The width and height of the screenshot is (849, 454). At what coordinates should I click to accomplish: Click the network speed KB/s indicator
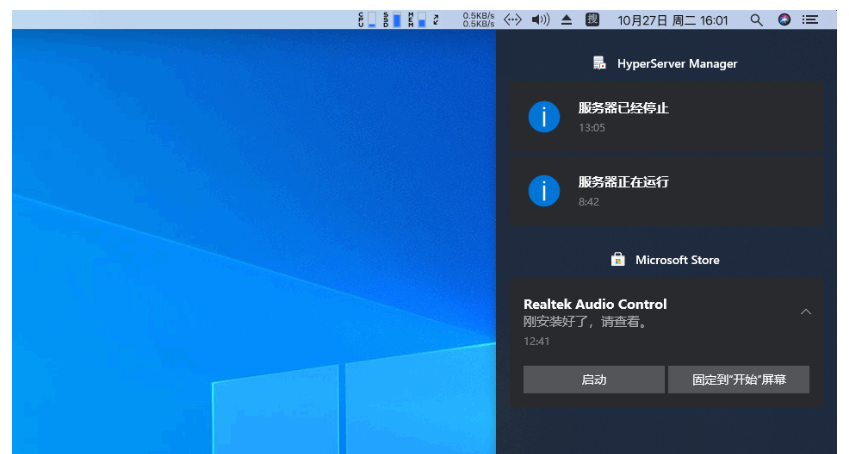[478, 20]
